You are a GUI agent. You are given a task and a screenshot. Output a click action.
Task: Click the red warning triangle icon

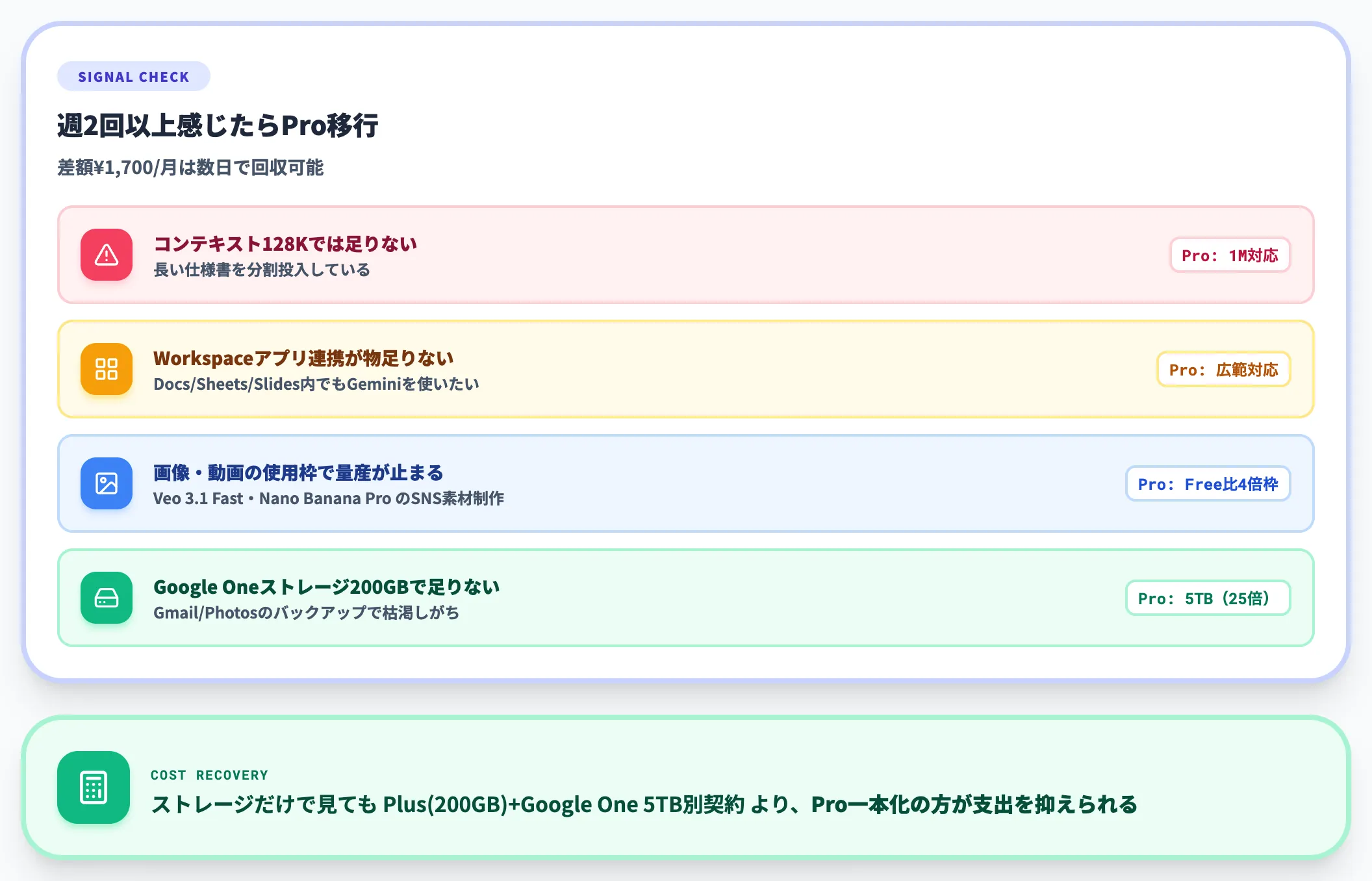107,255
